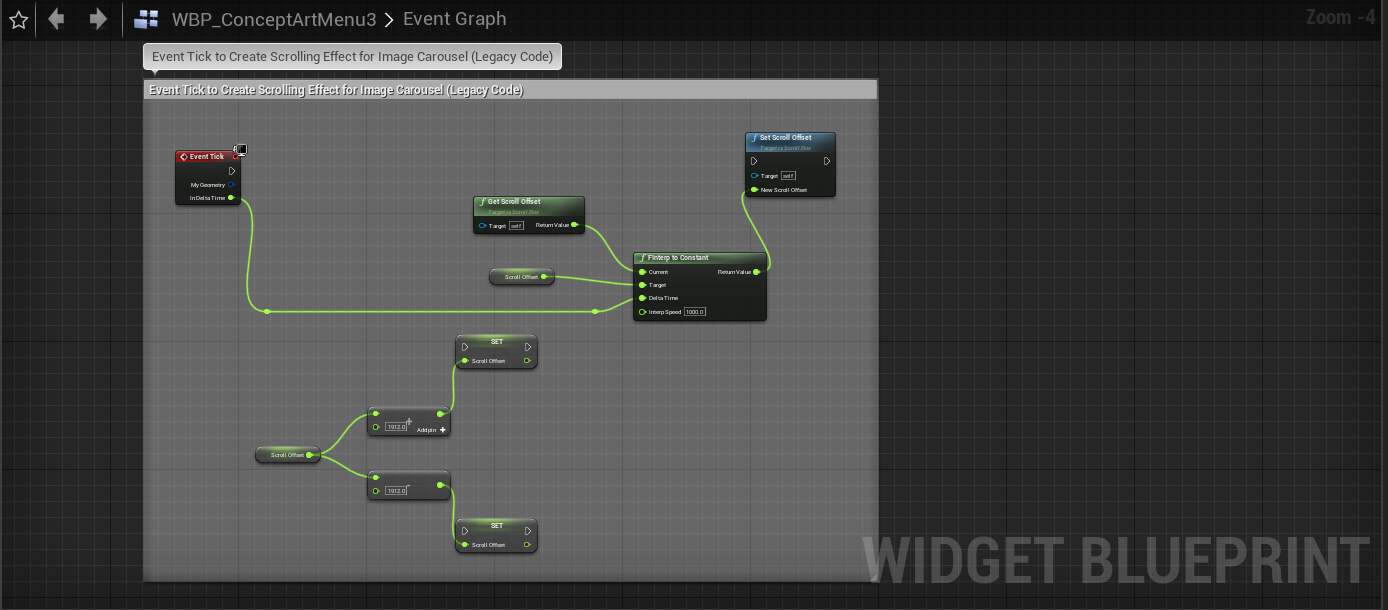Click Get Scroll Offset Return Value pin
Image resolution: width=1388 pixels, height=610 pixels.
(x=575, y=225)
